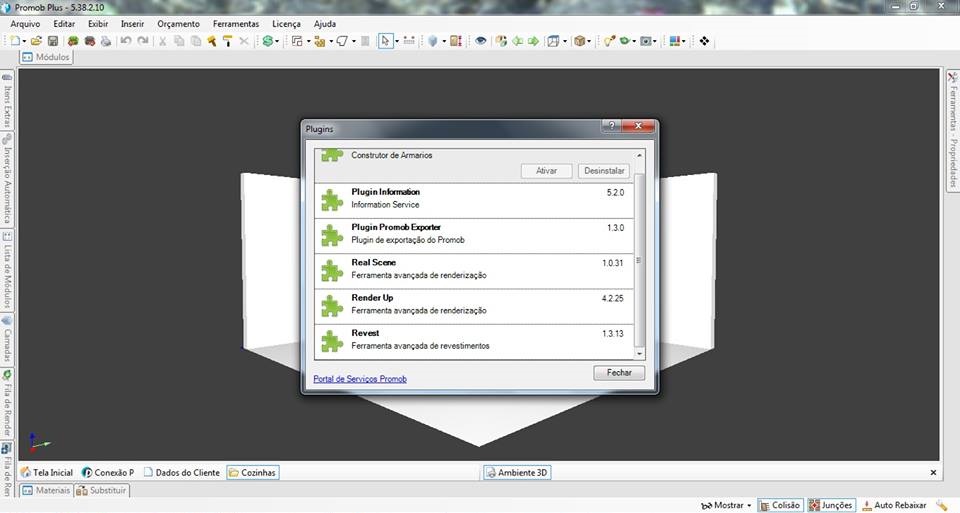Switch to the Dados do Cliente tab
The width and height of the screenshot is (960, 513).
click(x=181, y=473)
